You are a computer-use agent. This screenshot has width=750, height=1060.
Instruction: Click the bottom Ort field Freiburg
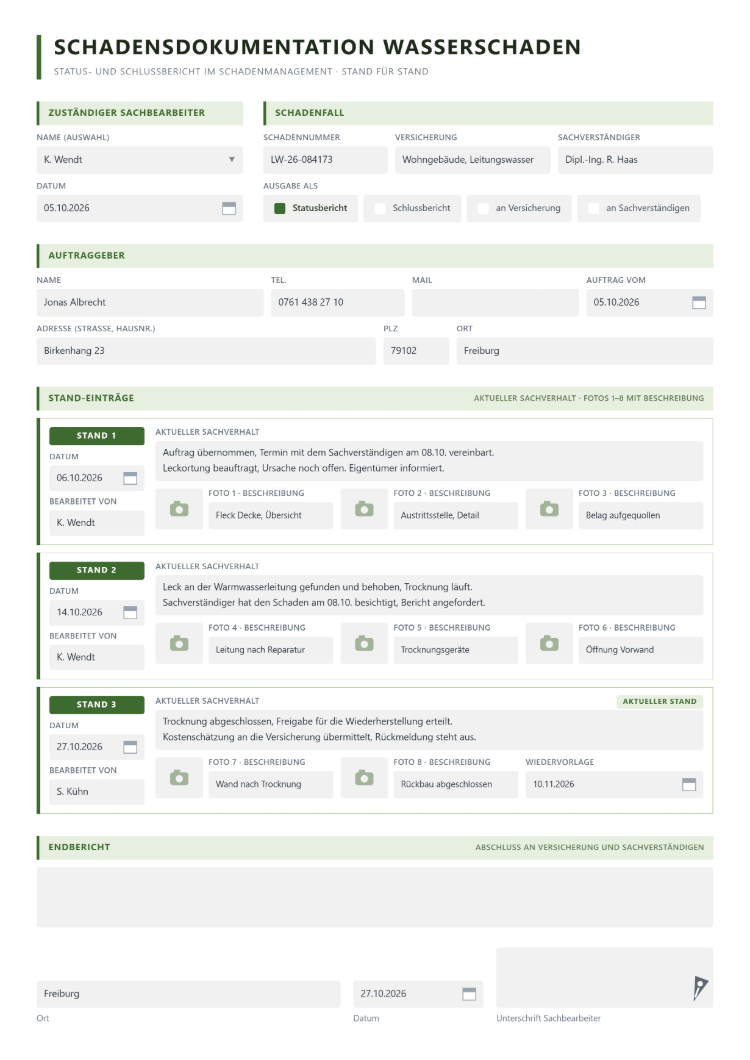pyautogui.click(x=188, y=994)
